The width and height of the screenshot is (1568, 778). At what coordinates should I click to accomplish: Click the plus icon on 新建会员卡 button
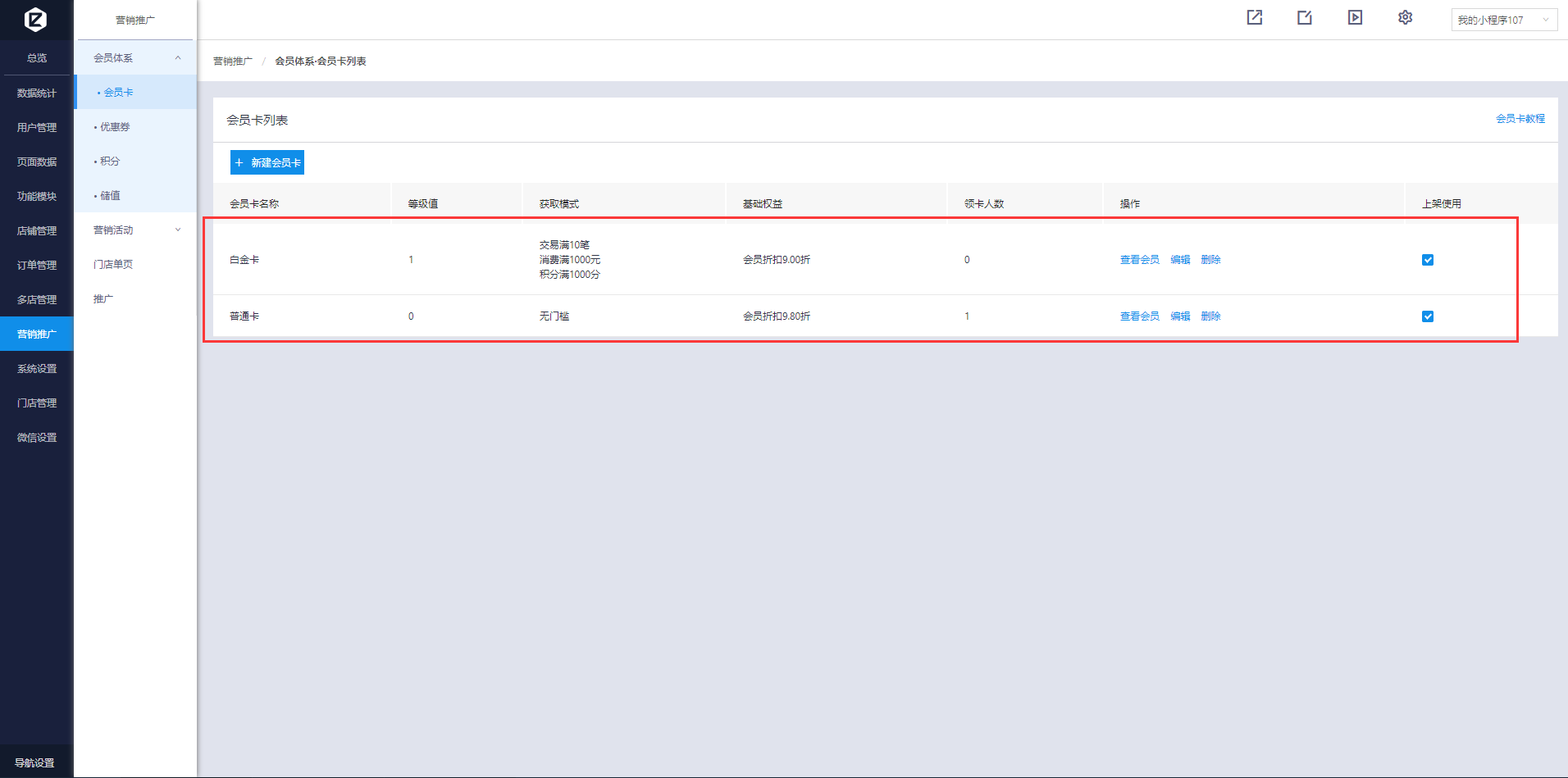pyautogui.click(x=239, y=162)
